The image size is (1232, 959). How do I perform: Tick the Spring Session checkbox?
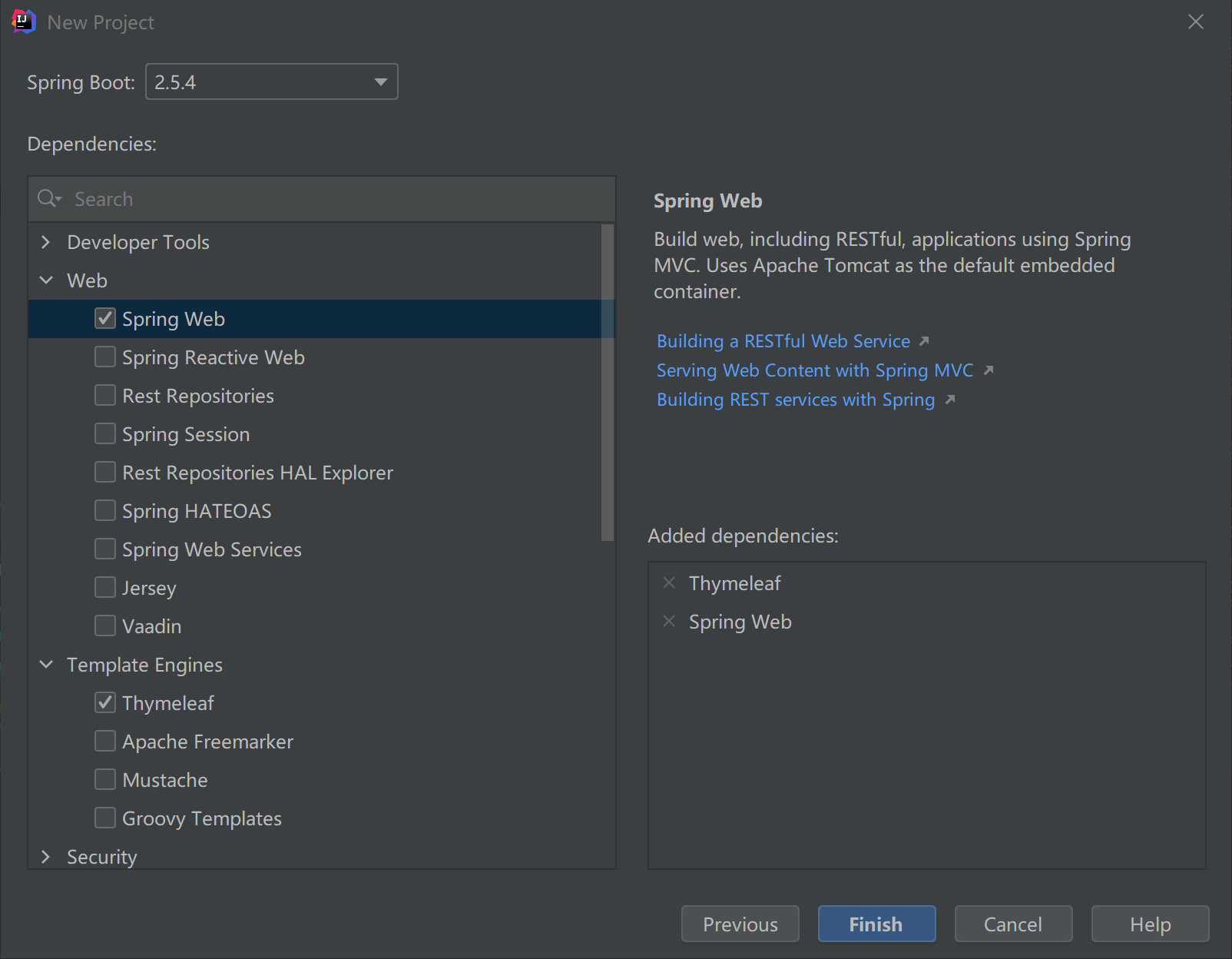[105, 433]
